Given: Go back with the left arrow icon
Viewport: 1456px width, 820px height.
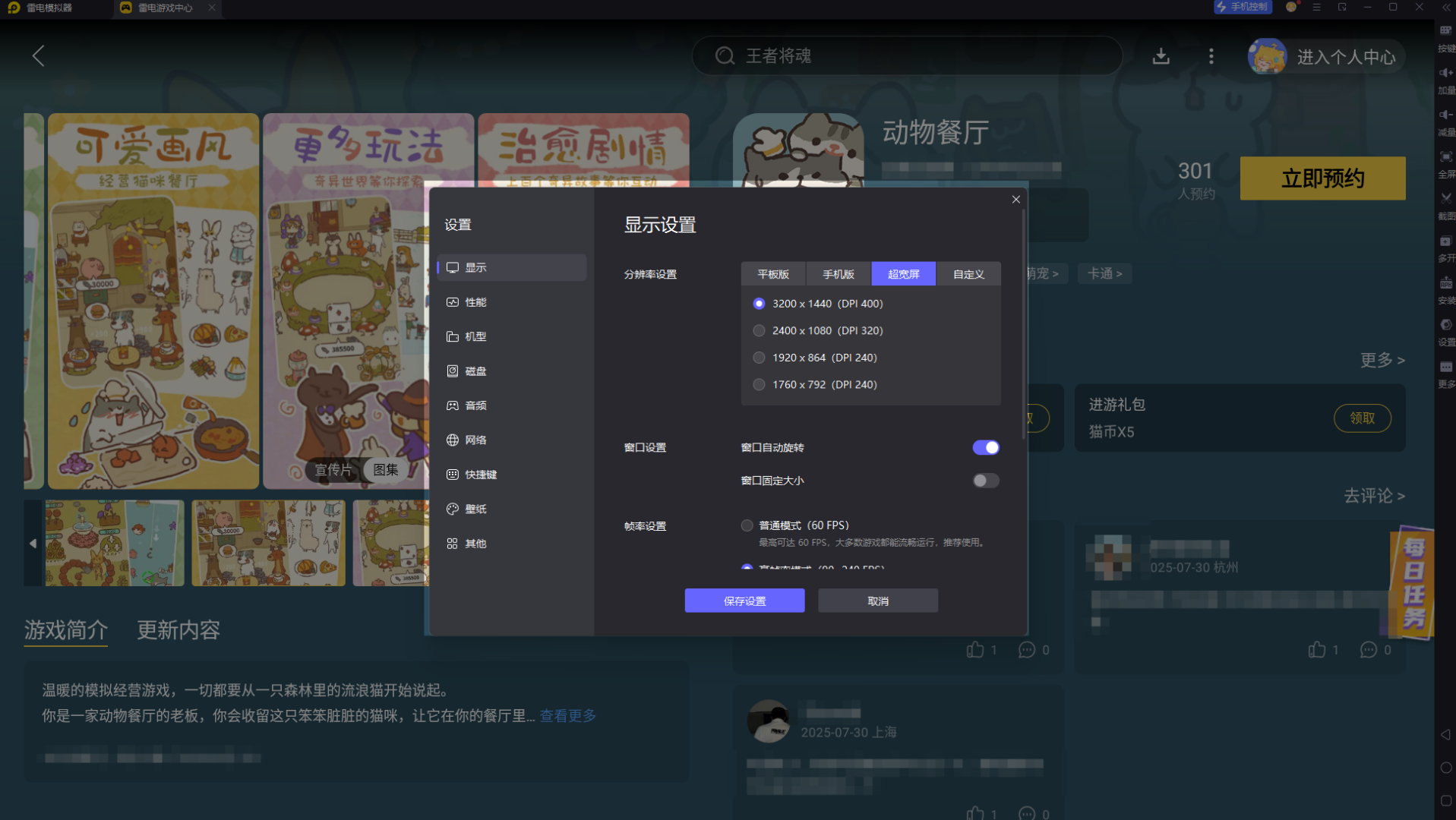Looking at the screenshot, I should point(38,55).
